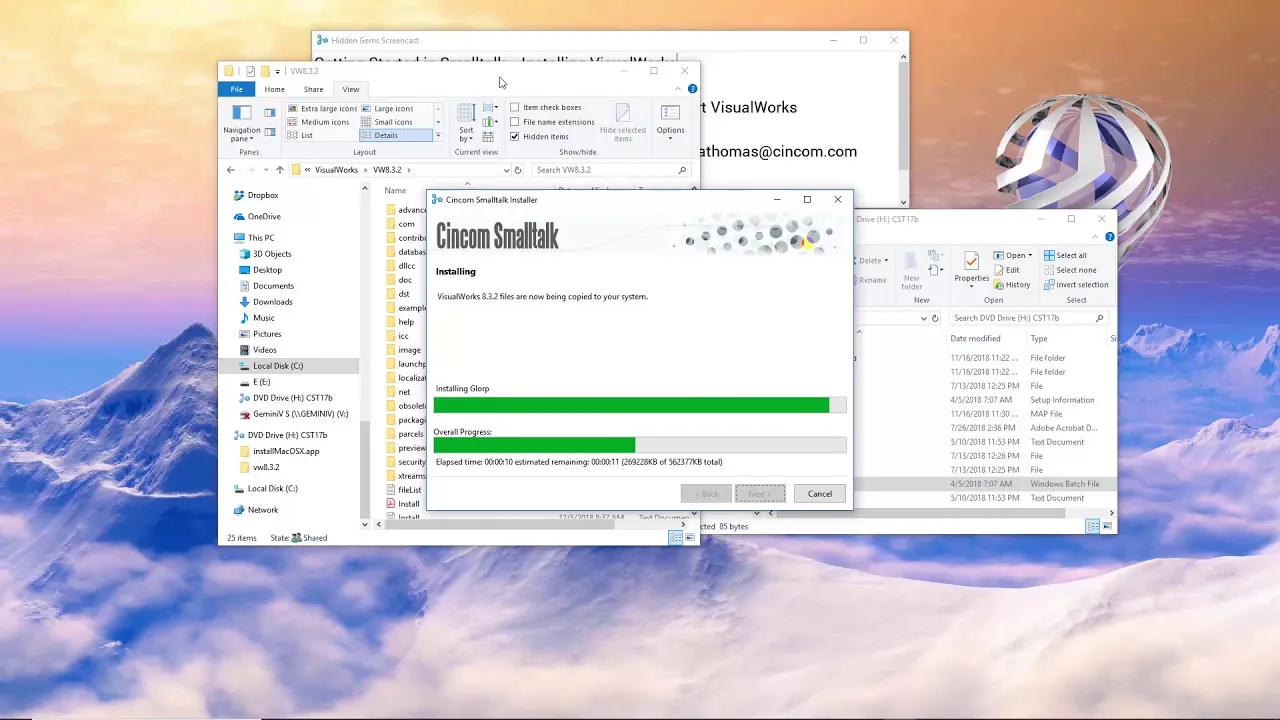This screenshot has height=720, width=1280.
Task: Click the Name column header in VW8.3.2
Action: click(x=395, y=190)
